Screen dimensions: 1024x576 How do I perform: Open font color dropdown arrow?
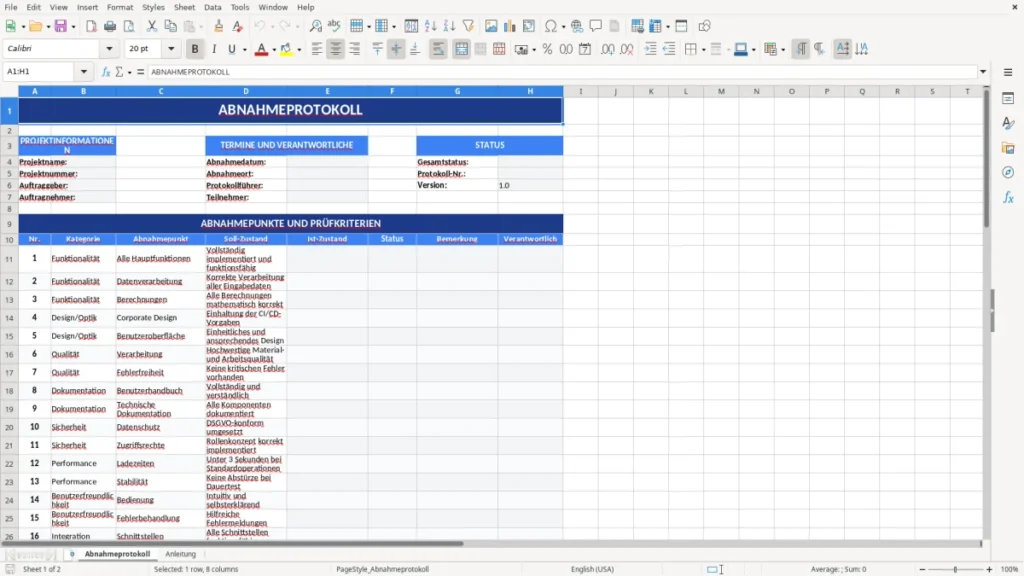tap(274, 50)
